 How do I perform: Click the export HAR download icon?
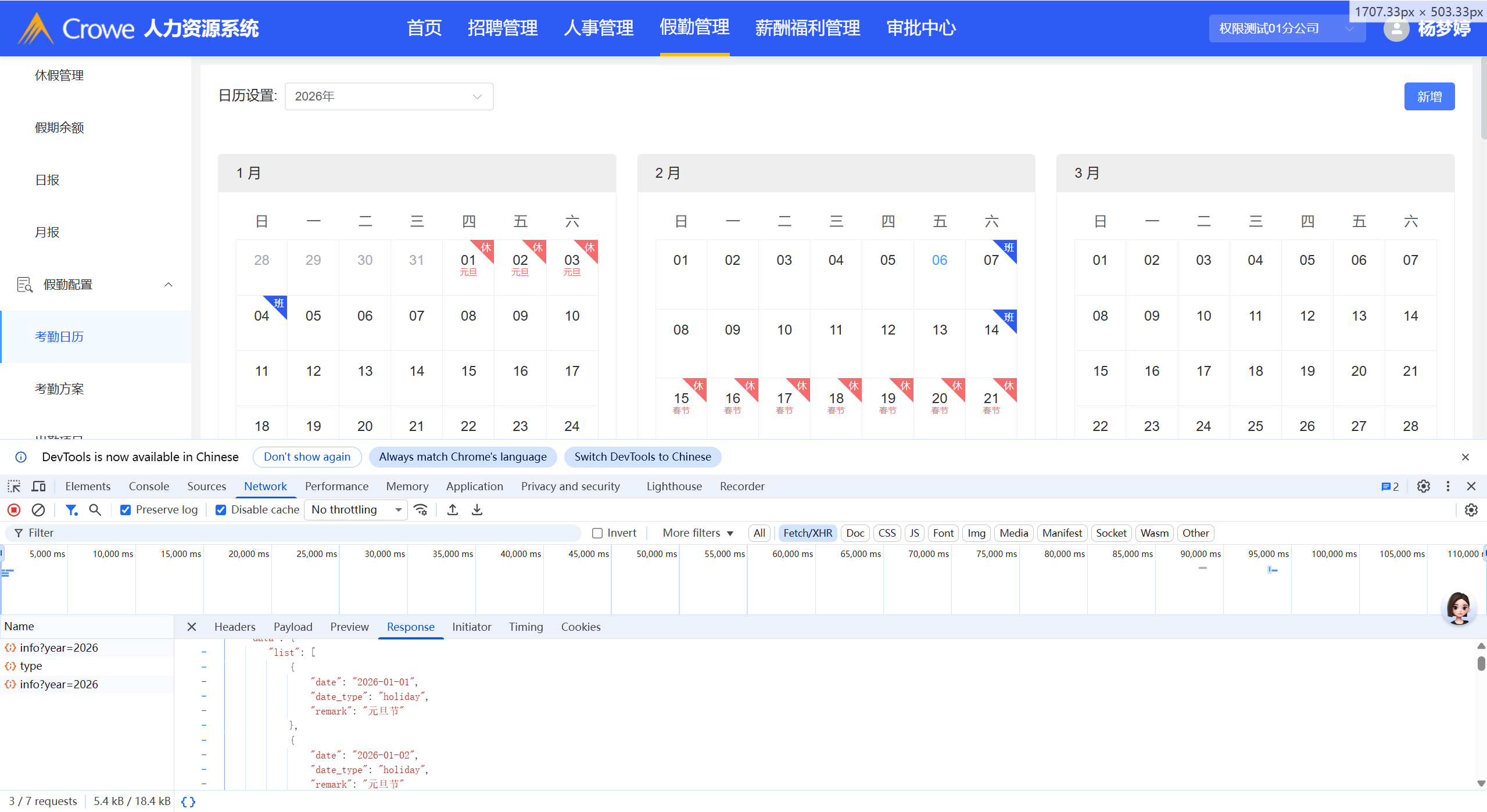477,510
